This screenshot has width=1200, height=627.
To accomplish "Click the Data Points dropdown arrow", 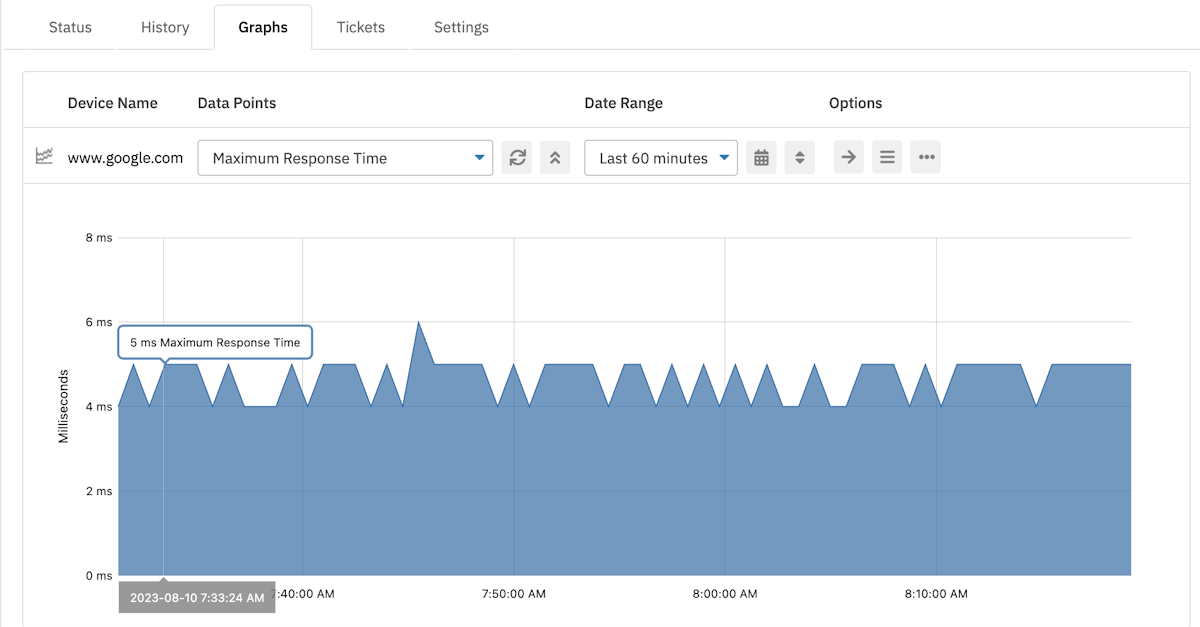I will point(479,157).
